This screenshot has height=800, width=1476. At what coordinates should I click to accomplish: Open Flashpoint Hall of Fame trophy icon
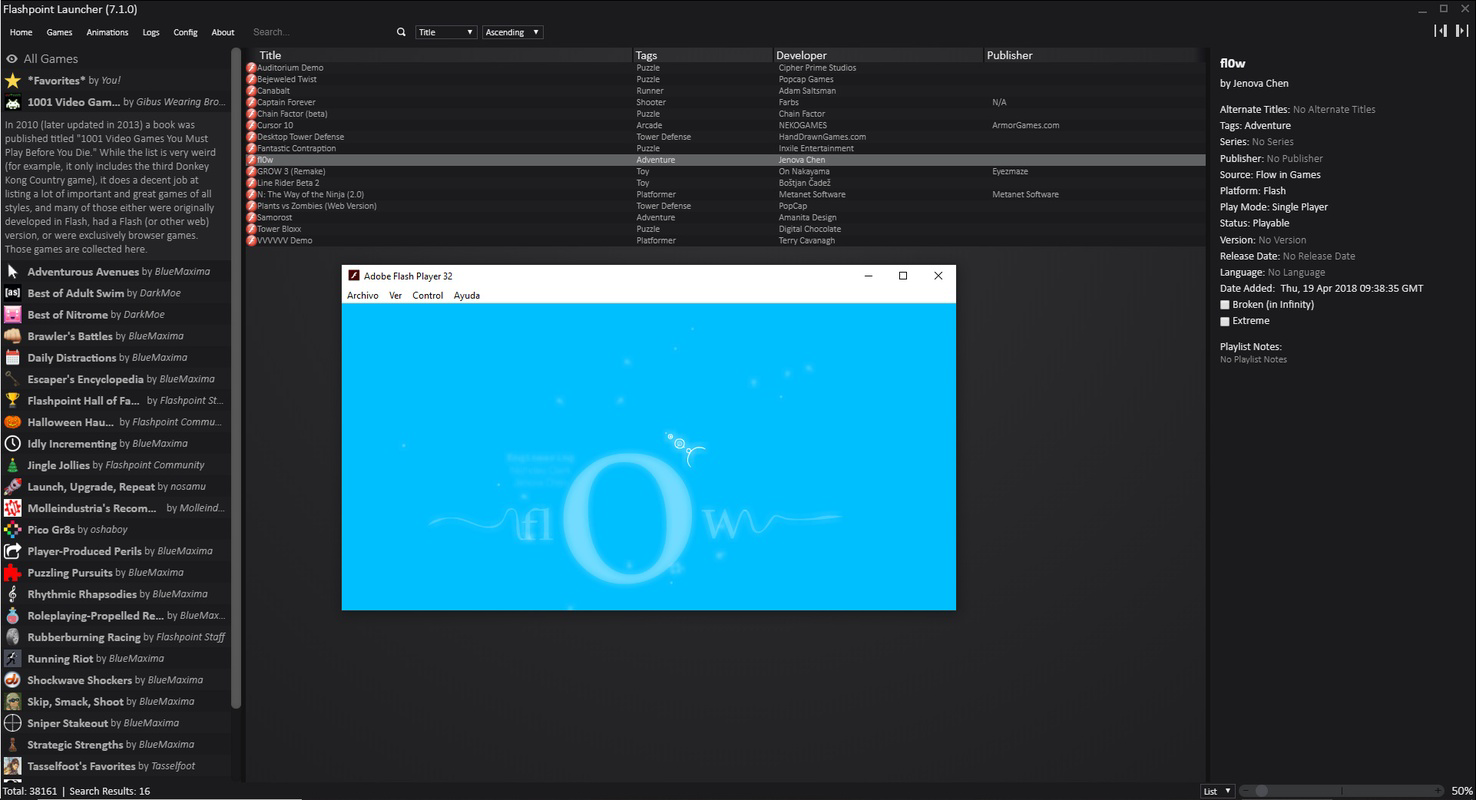click(x=12, y=401)
